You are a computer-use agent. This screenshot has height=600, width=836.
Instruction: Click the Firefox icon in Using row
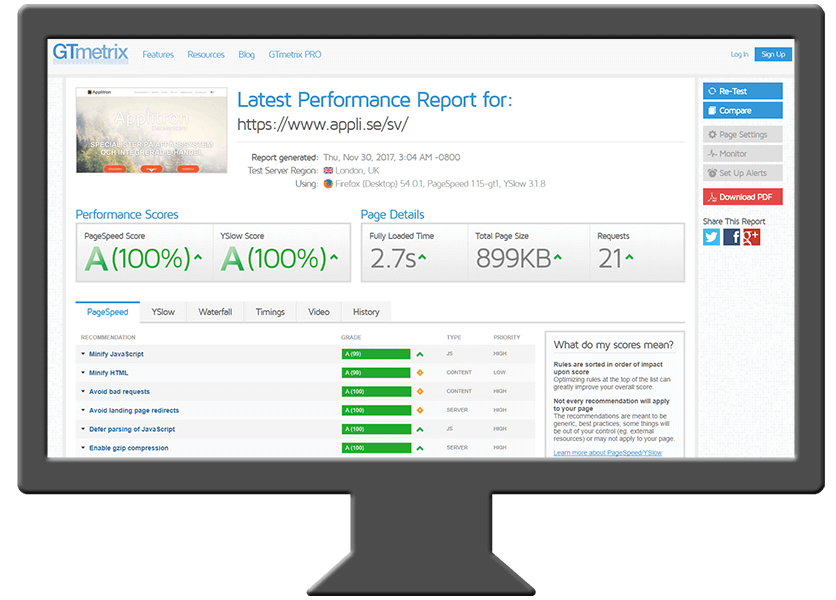(328, 183)
